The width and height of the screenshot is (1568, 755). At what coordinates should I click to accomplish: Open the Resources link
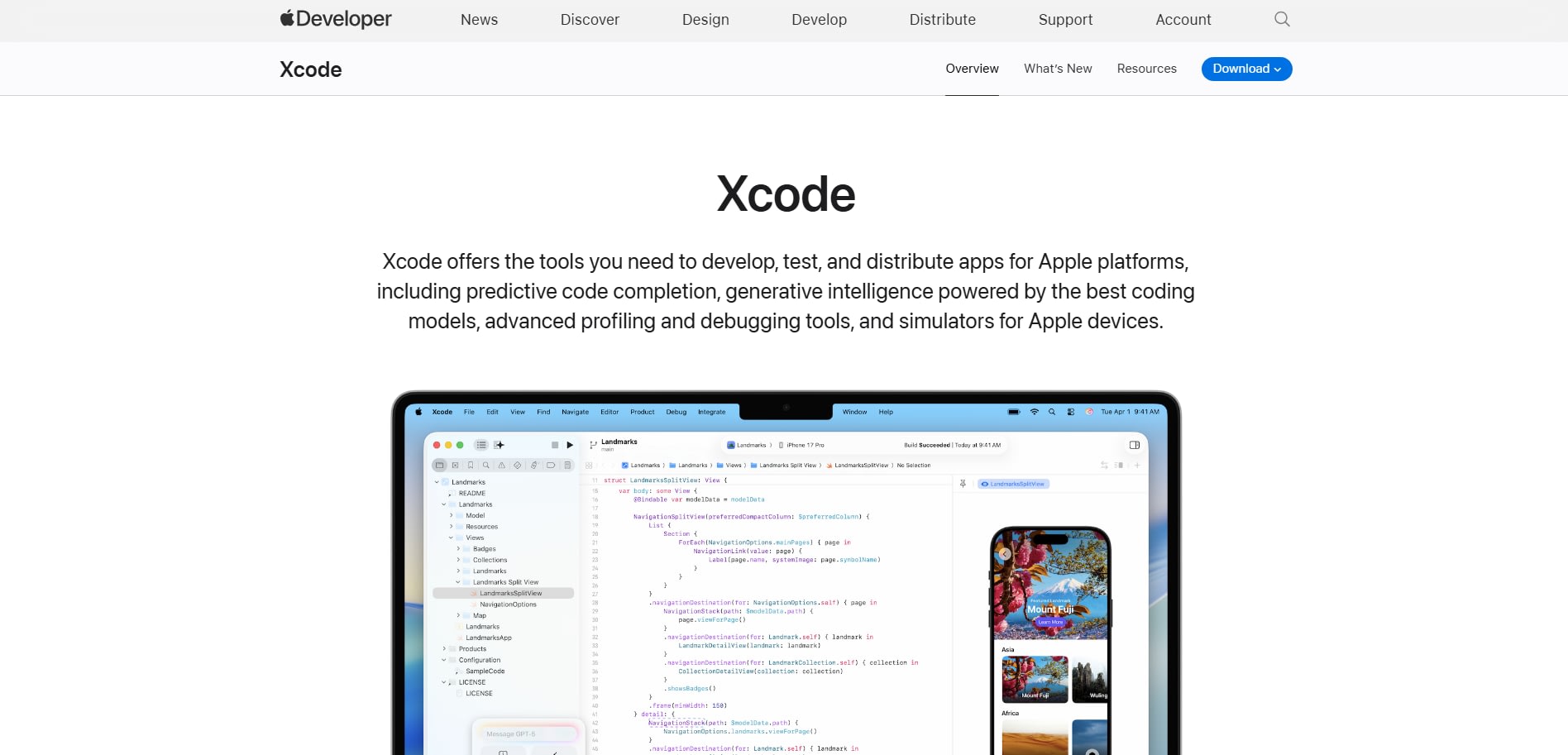pyautogui.click(x=1146, y=69)
